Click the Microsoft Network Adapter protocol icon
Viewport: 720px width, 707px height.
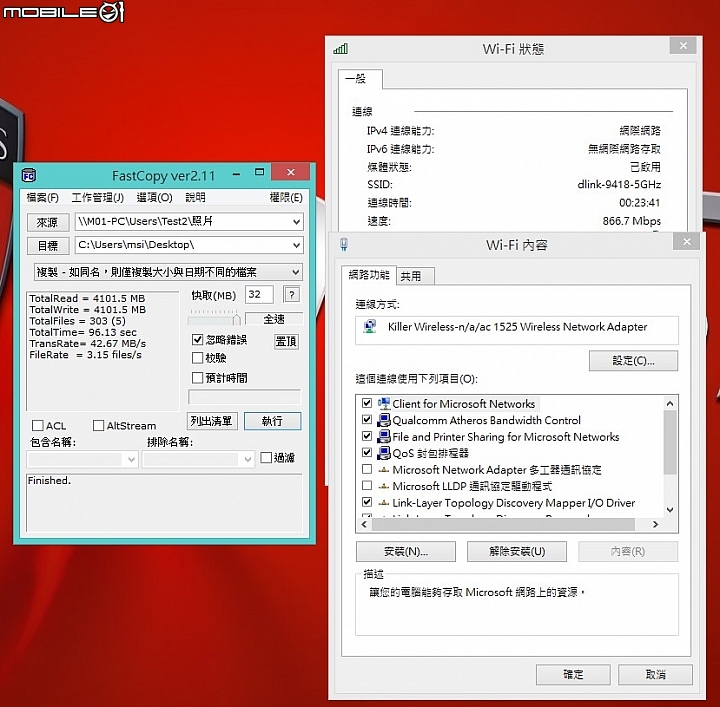383,470
